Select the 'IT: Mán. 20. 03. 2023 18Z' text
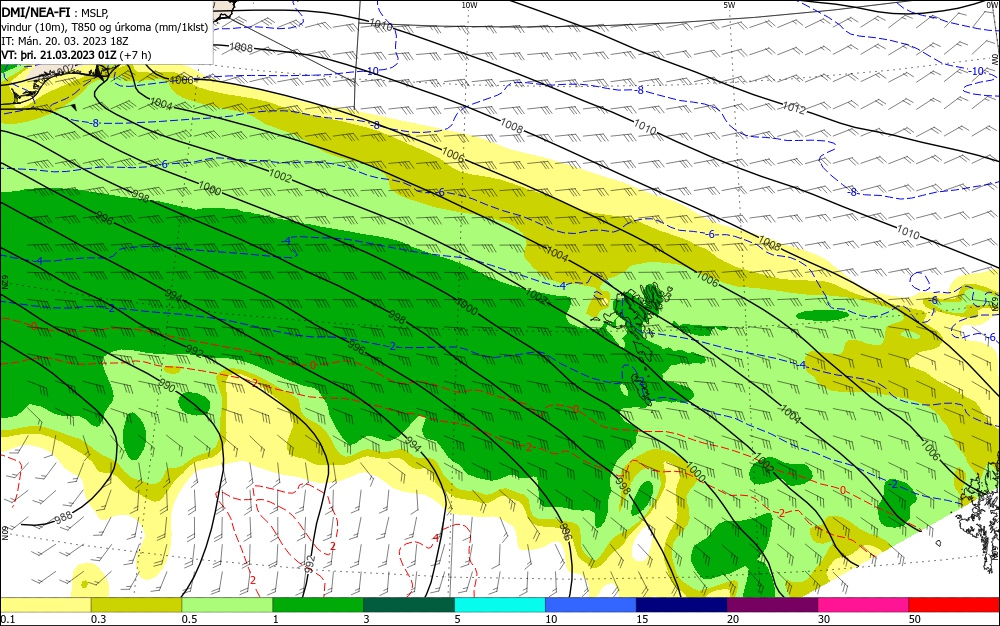This screenshot has width=1000, height=626. click(65, 41)
